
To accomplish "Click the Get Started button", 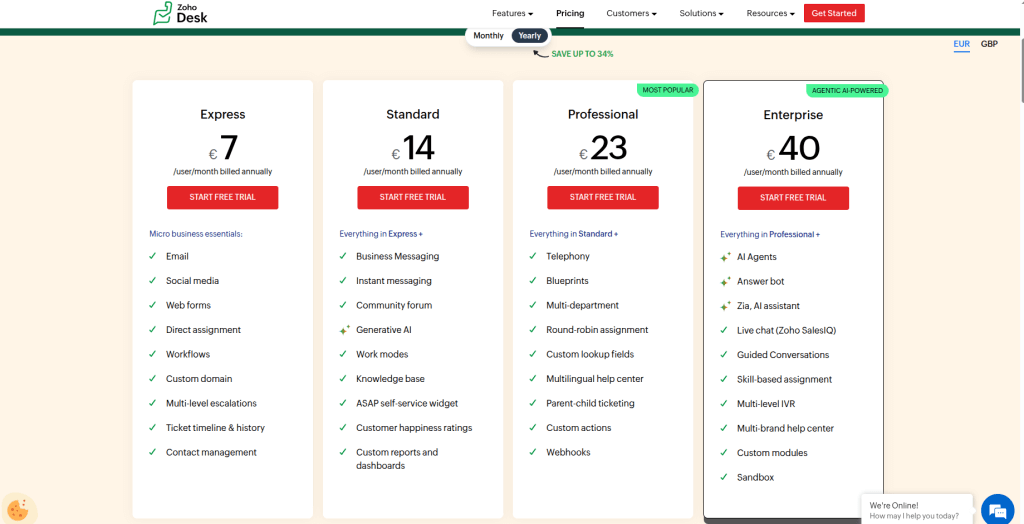I will (x=834, y=13).
